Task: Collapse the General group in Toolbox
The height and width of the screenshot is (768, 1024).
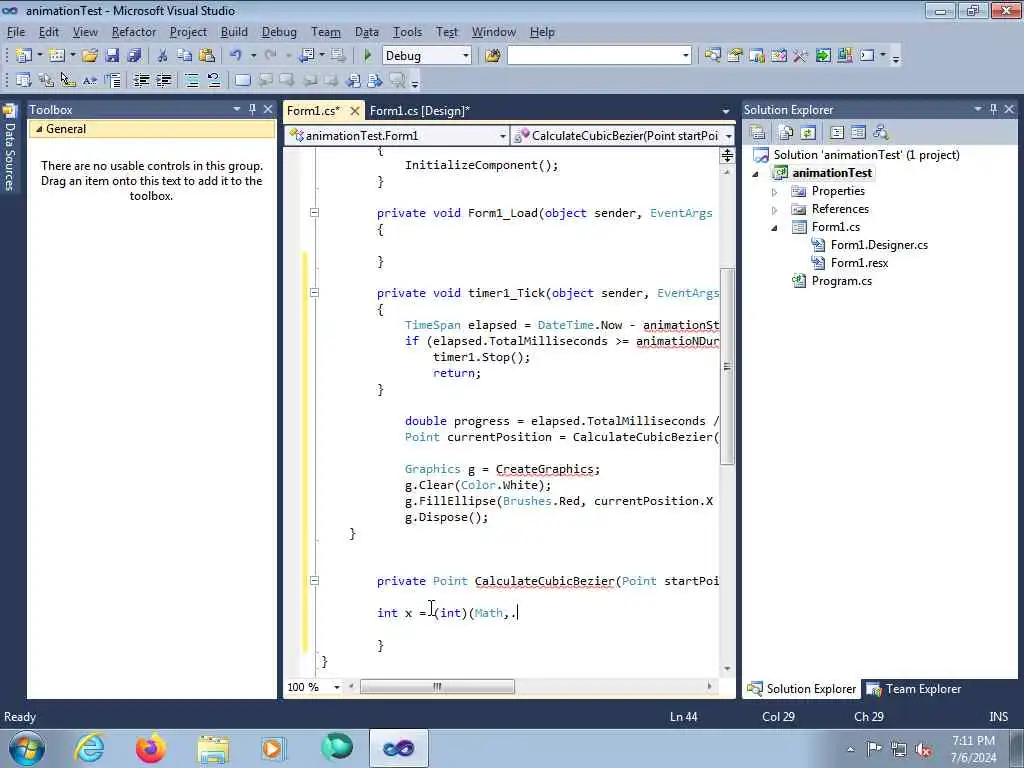Action: coord(39,129)
